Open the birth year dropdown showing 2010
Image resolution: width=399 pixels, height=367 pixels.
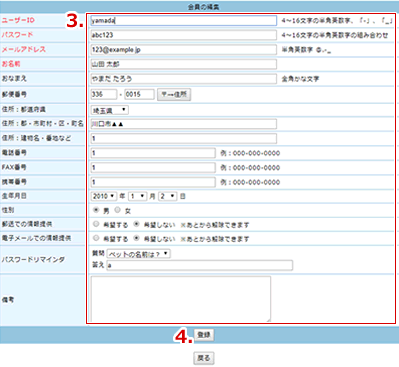tap(104, 196)
